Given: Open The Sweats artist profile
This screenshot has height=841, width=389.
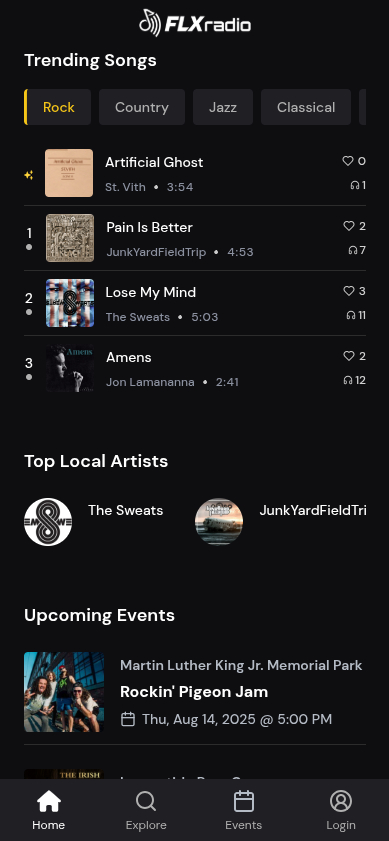Looking at the screenshot, I should pos(94,522).
